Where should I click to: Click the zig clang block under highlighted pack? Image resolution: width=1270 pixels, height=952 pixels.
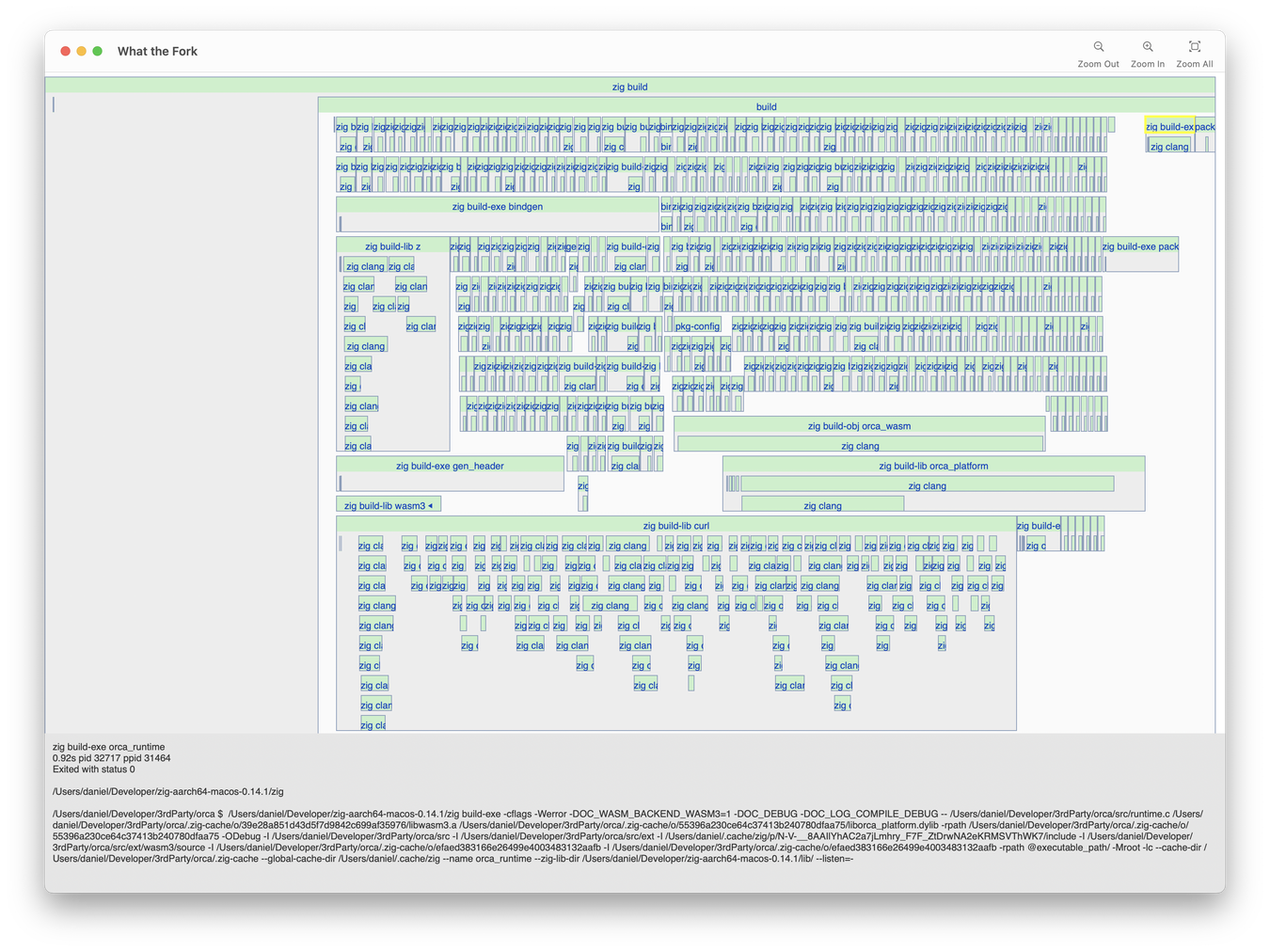[x=1169, y=146]
